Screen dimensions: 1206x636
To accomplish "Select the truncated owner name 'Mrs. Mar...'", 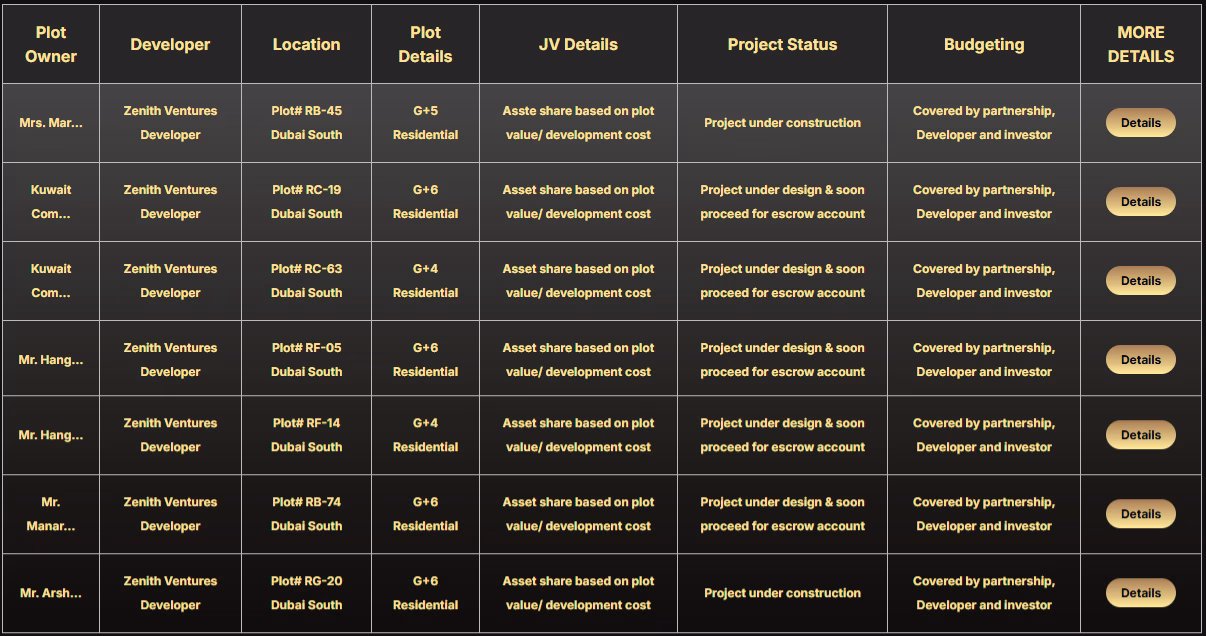I will 51,123.
